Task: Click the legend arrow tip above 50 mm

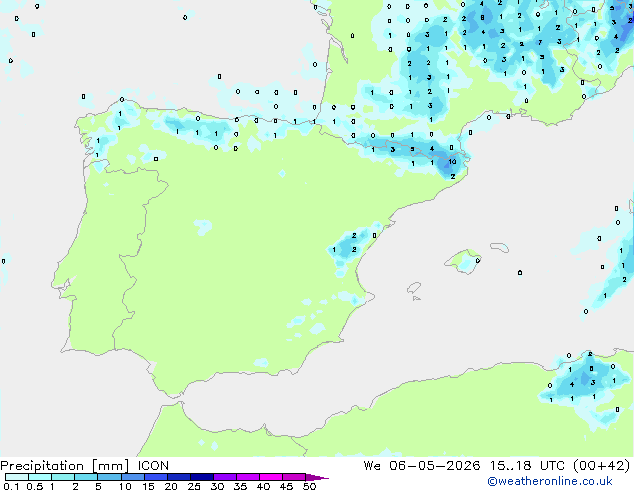Action: click(317, 477)
